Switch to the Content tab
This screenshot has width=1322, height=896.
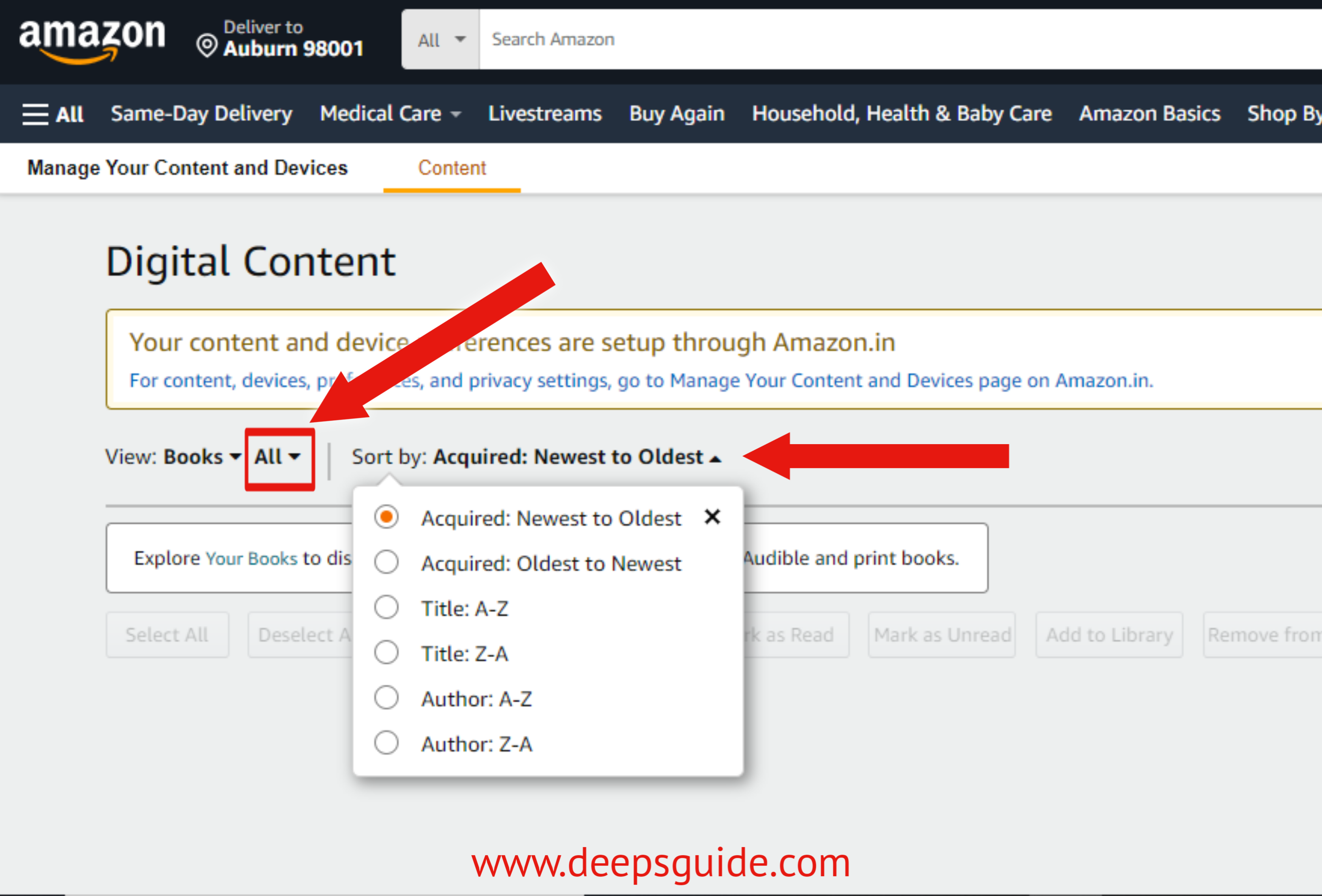coord(452,168)
